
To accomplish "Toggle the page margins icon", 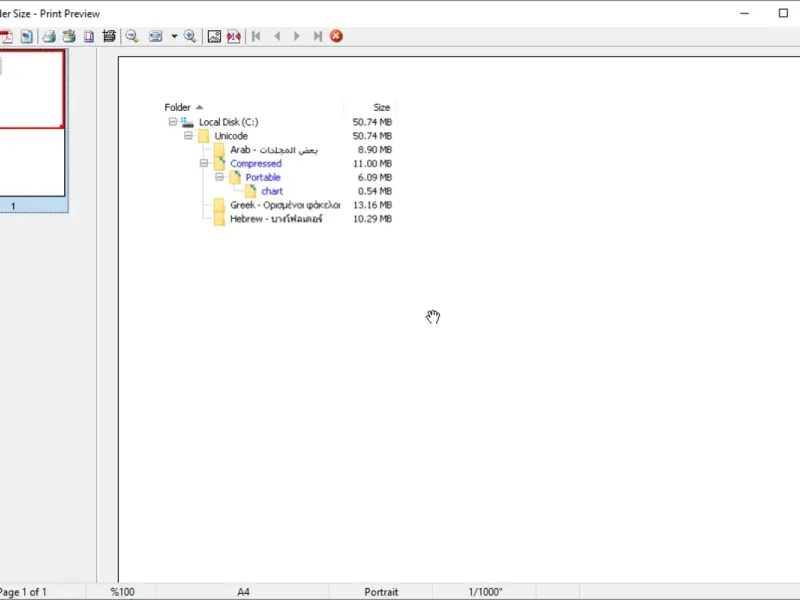I will coord(234,36).
